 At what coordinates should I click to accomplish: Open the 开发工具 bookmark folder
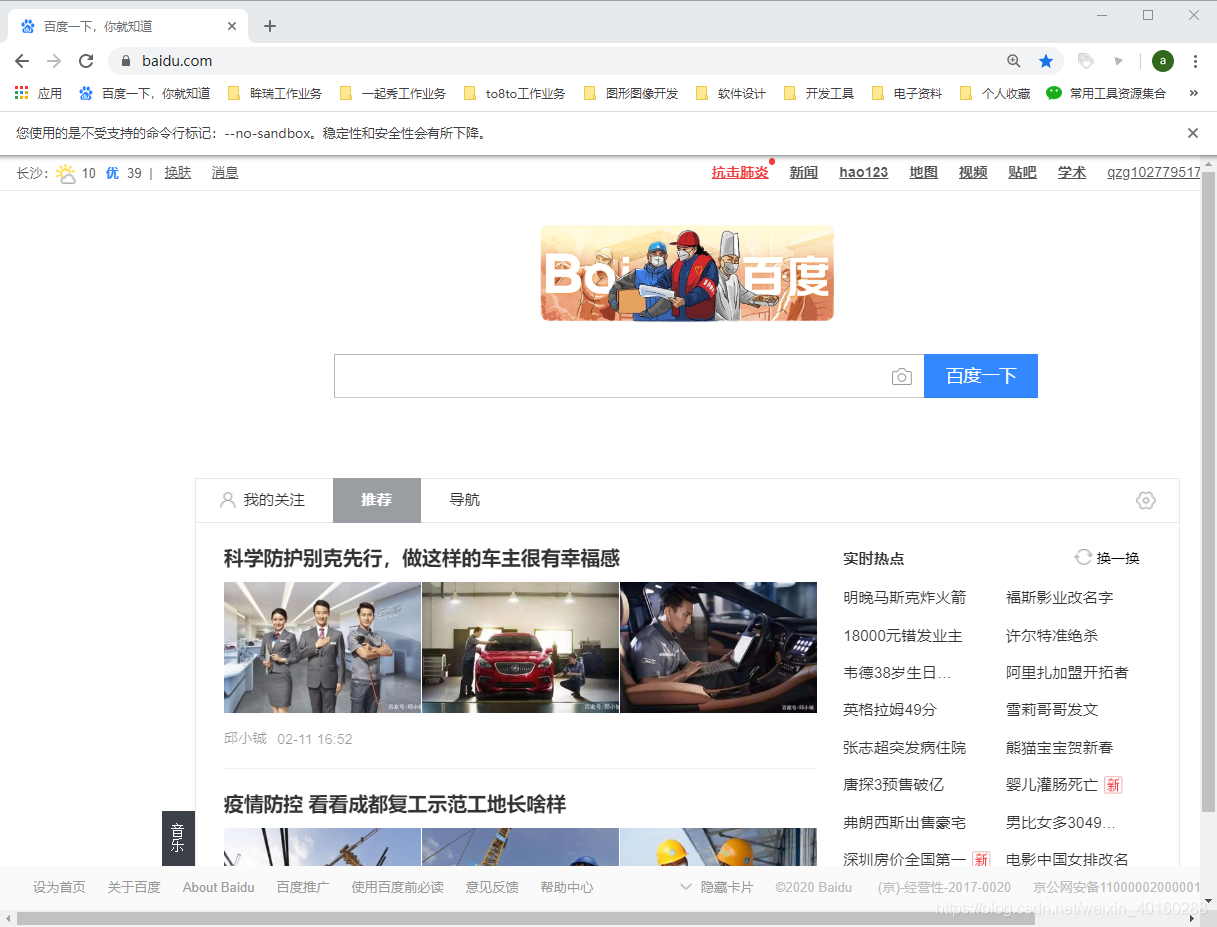819,93
